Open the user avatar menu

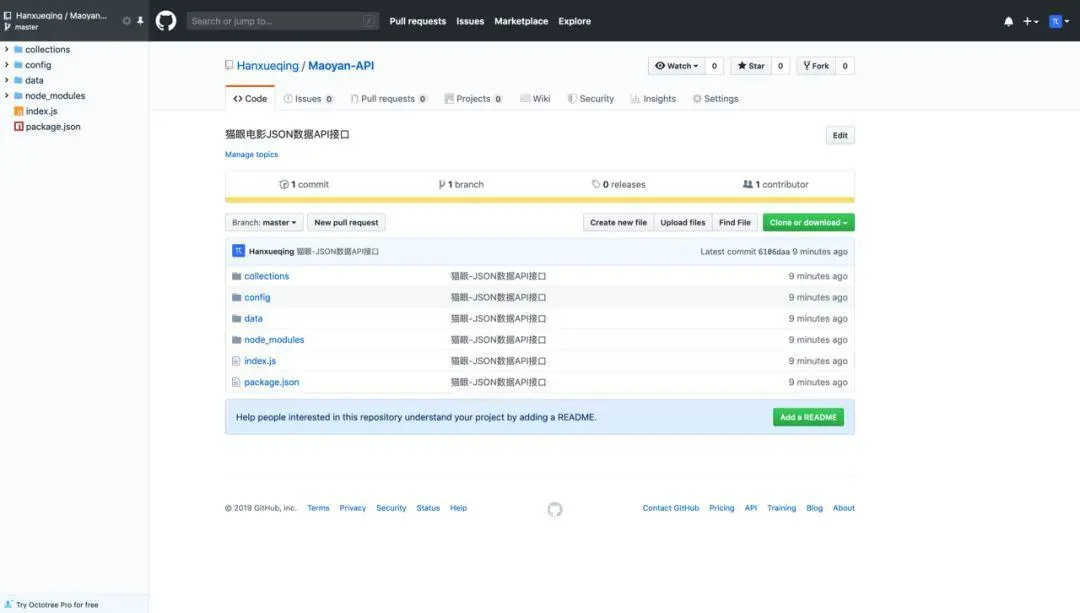(1059, 21)
